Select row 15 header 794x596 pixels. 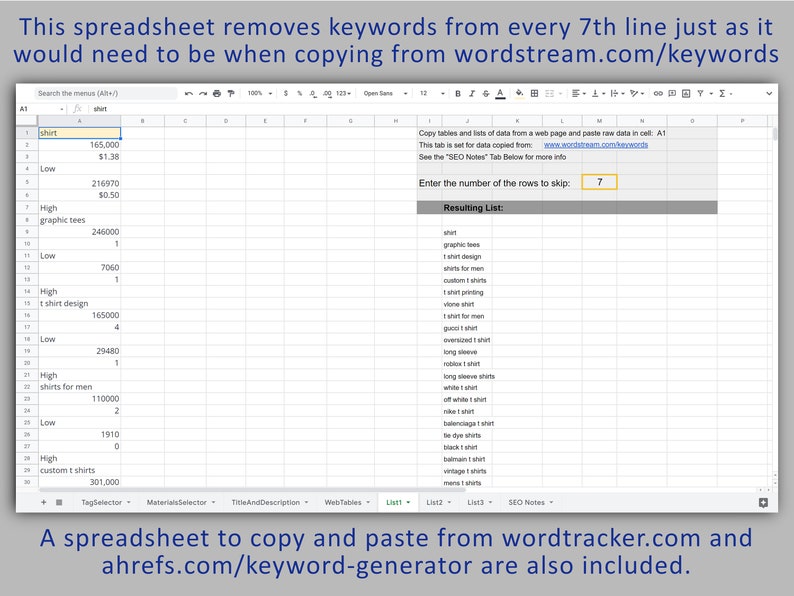[x=27, y=303]
